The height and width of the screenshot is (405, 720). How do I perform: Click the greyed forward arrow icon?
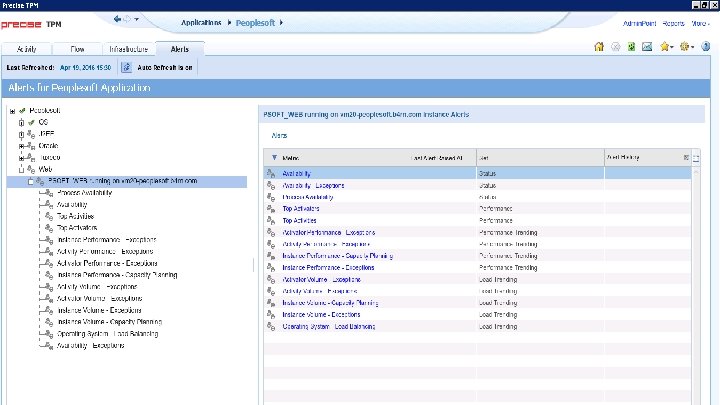[x=127, y=19]
